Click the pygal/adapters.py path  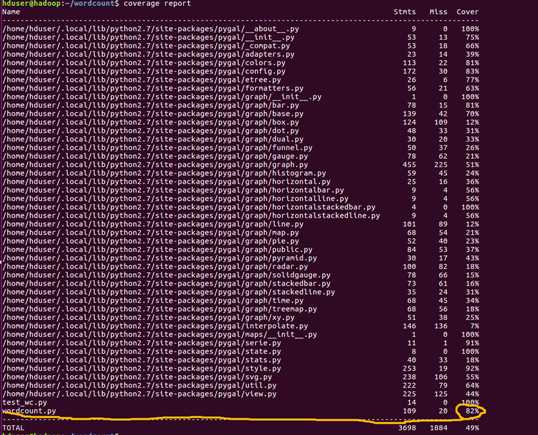[149, 54]
